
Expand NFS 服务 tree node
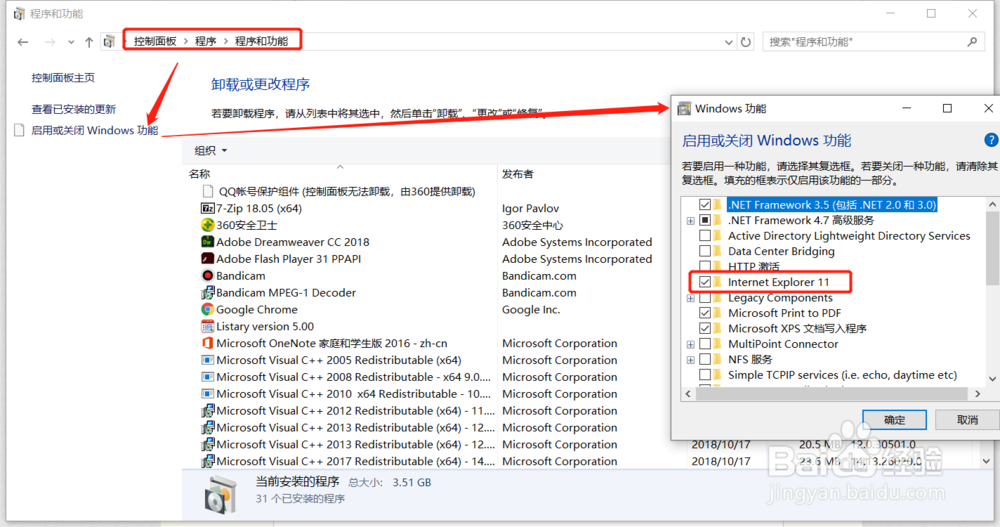(x=691, y=360)
